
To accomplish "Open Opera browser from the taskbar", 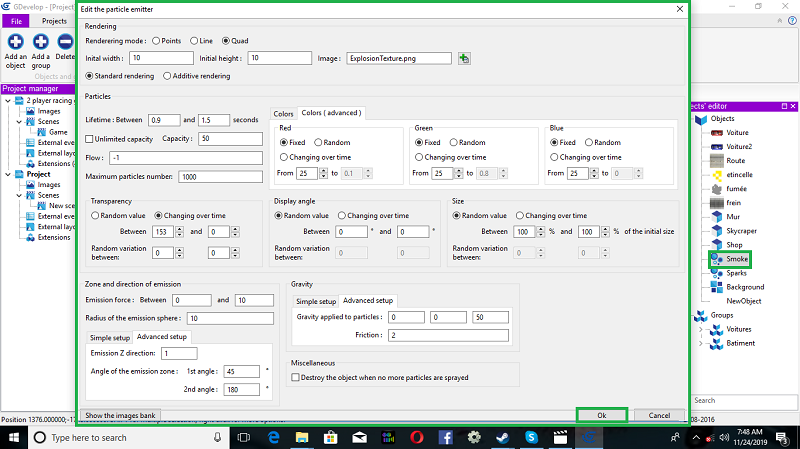I will 417,437.
